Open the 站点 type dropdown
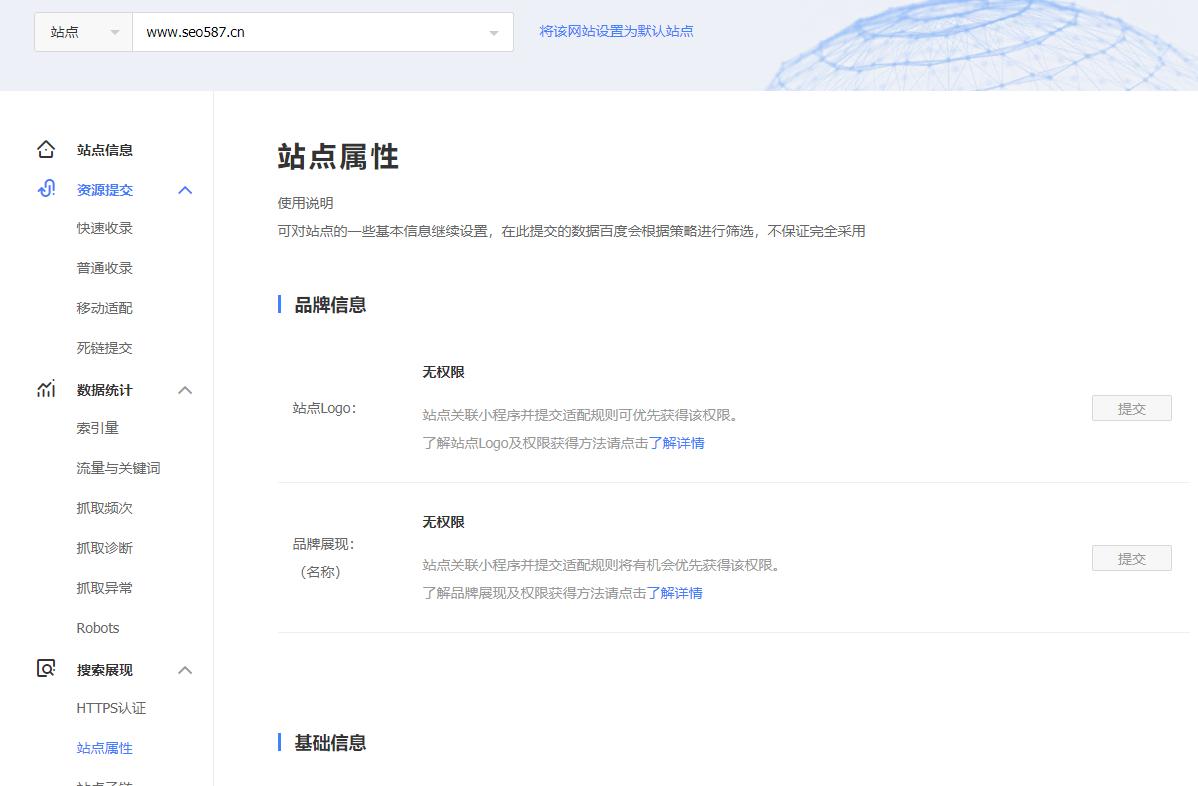Viewport: 1198px width, 786px height. [83, 31]
